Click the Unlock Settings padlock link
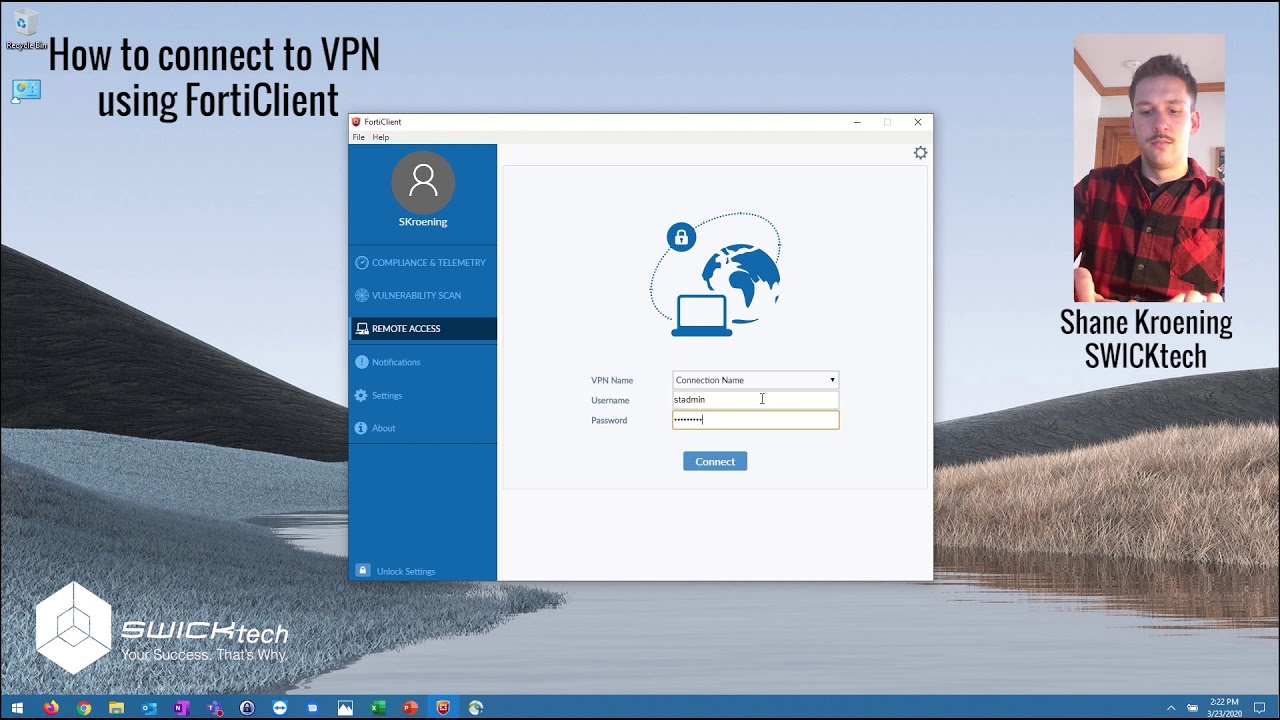Viewport: 1280px width, 720px height. tap(397, 571)
